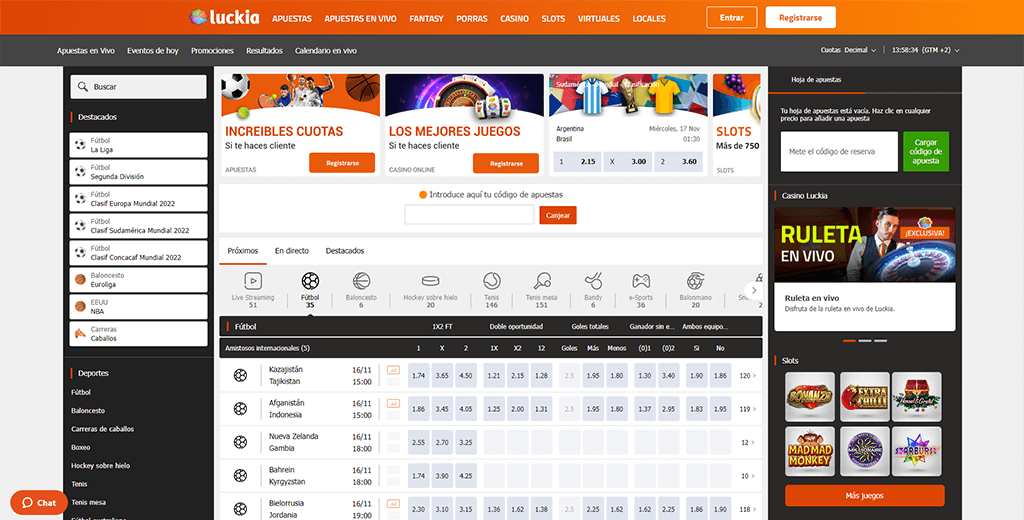Open the Balonmano sport icon
Viewport: 1024px width, 520px height.
[695, 281]
